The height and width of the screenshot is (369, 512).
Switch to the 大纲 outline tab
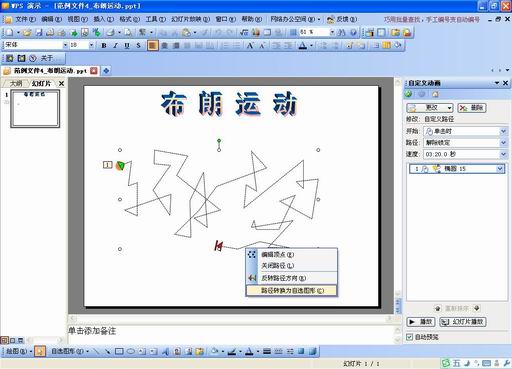tap(16, 83)
